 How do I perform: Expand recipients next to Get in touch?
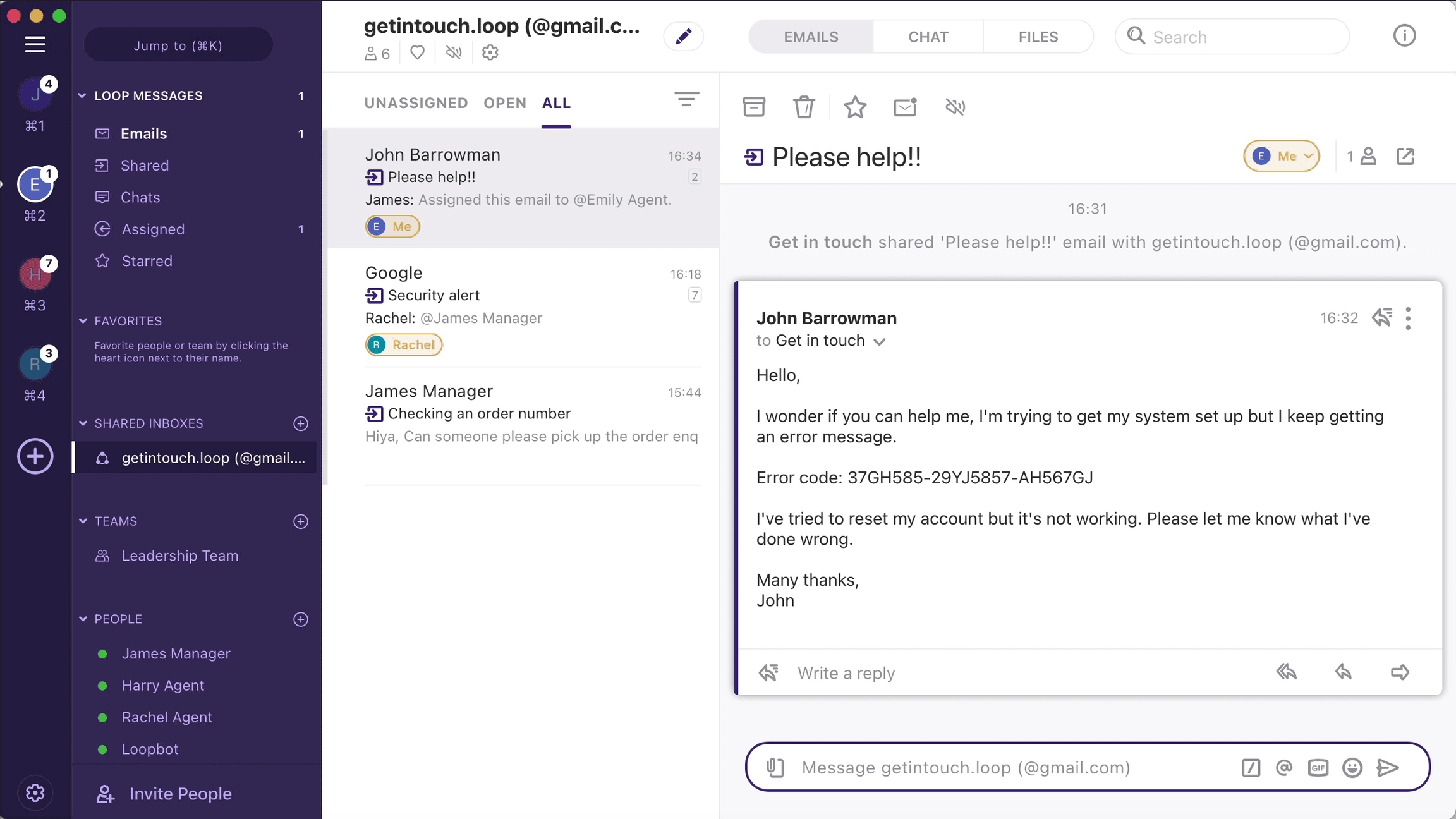coord(879,342)
